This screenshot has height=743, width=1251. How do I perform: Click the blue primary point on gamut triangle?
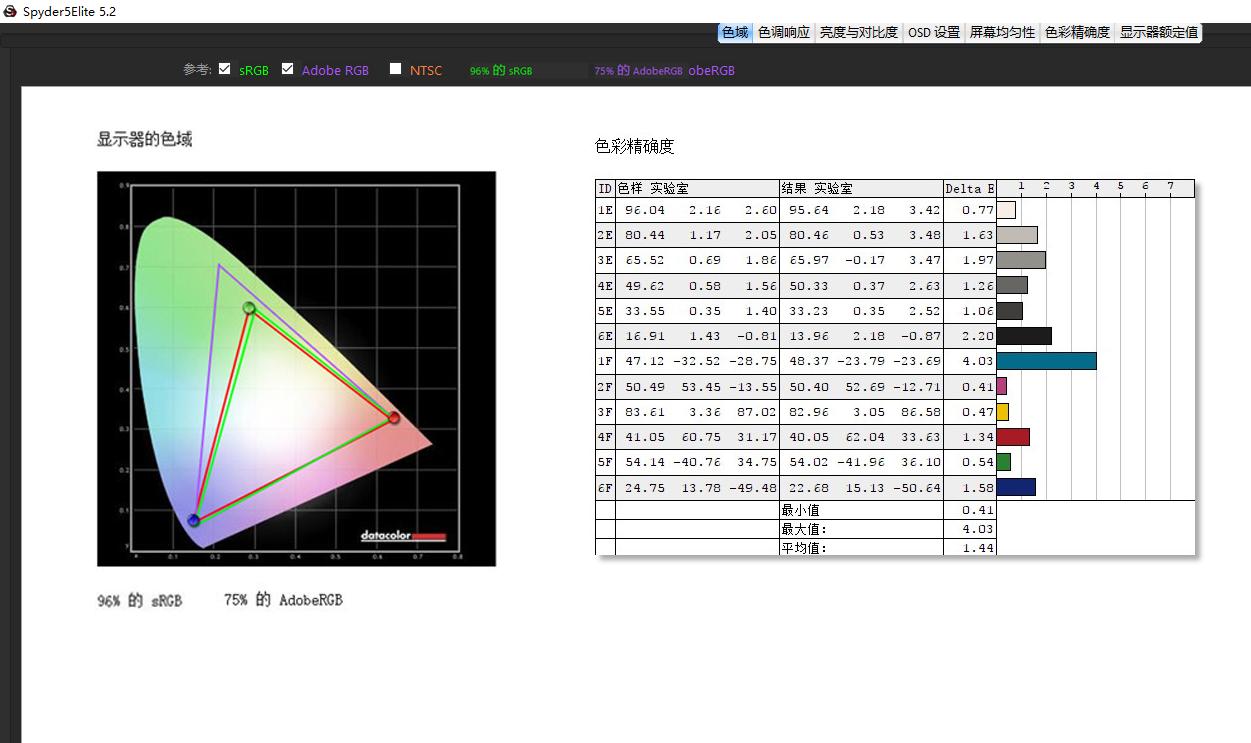pos(193,519)
